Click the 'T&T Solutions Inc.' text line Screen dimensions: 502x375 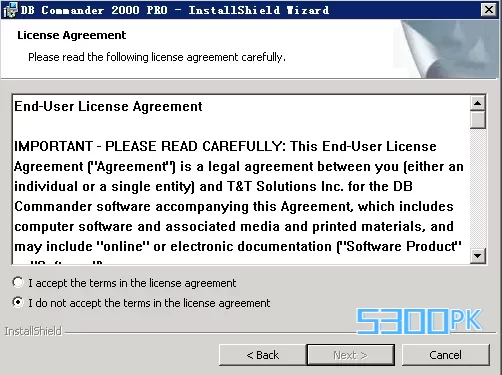tap(213, 186)
